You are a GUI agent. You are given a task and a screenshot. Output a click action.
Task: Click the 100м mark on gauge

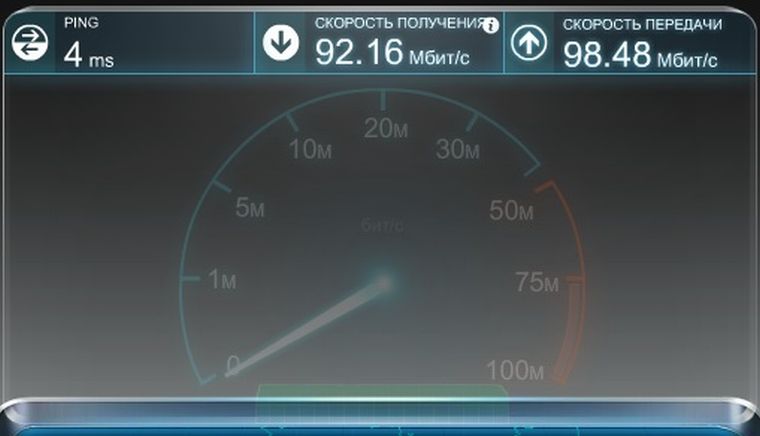coord(515,370)
